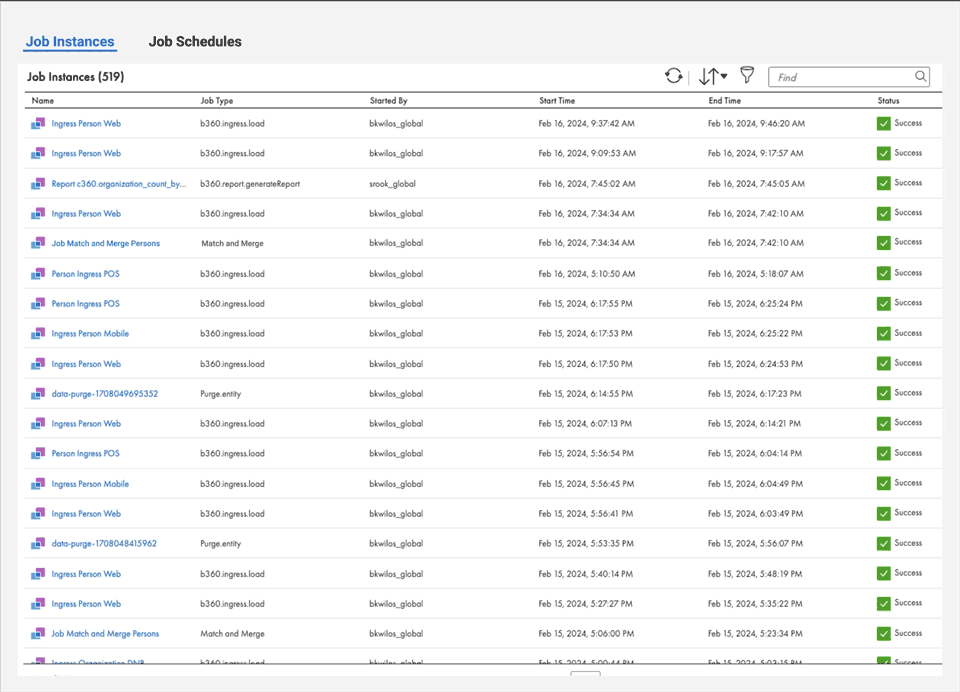The width and height of the screenshot is (960, 692).
Task: Switch to the Job Schedules tab
Action: coord(195,42)
